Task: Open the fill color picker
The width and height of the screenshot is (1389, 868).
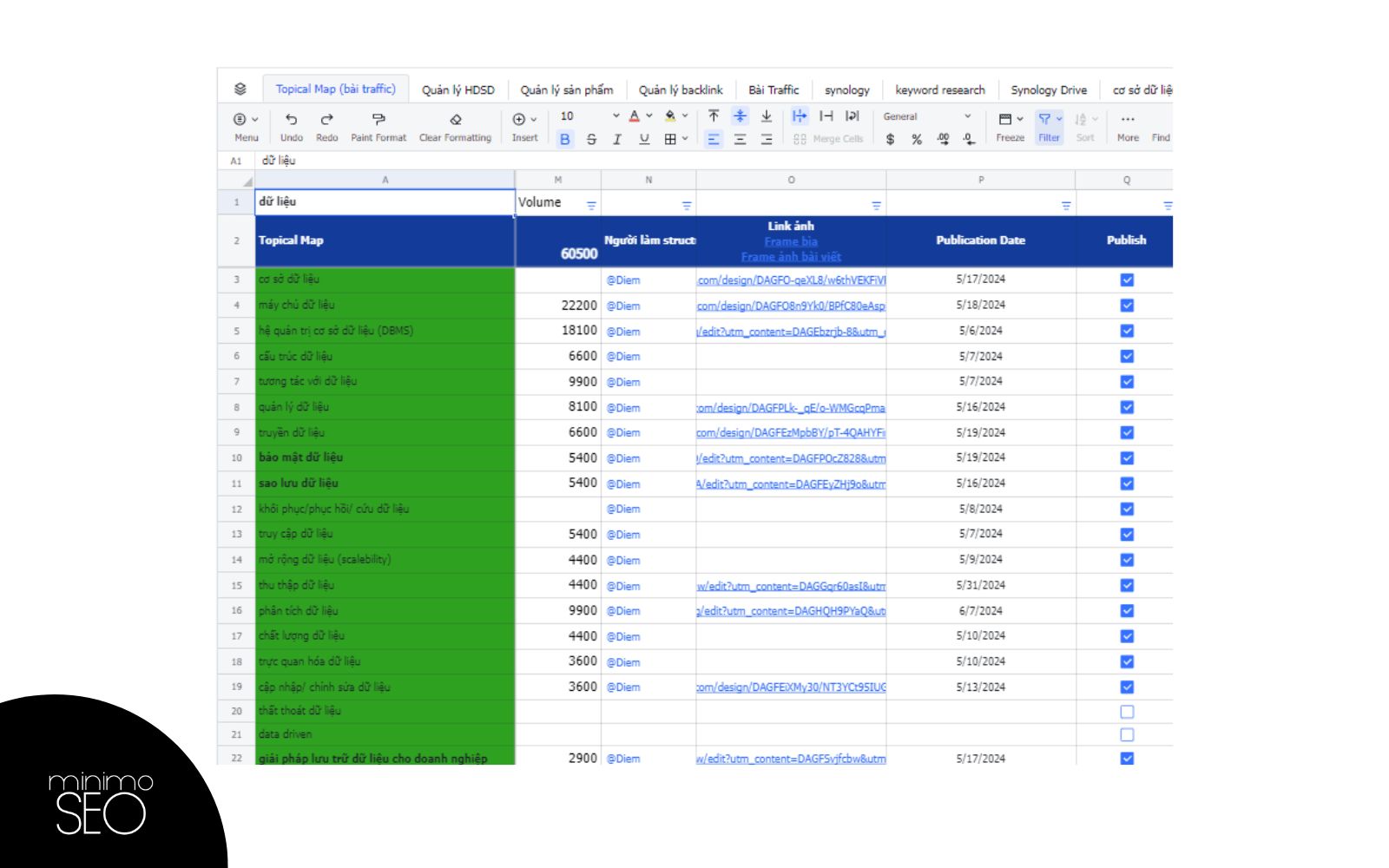Action: tap(675, 115)
